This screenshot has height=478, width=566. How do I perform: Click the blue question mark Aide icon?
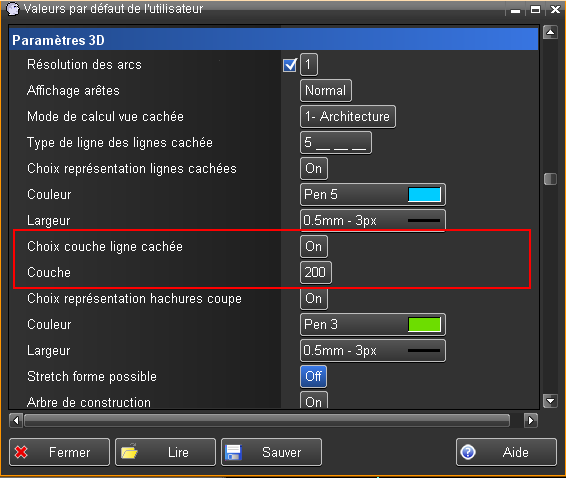tap(468, 452)
